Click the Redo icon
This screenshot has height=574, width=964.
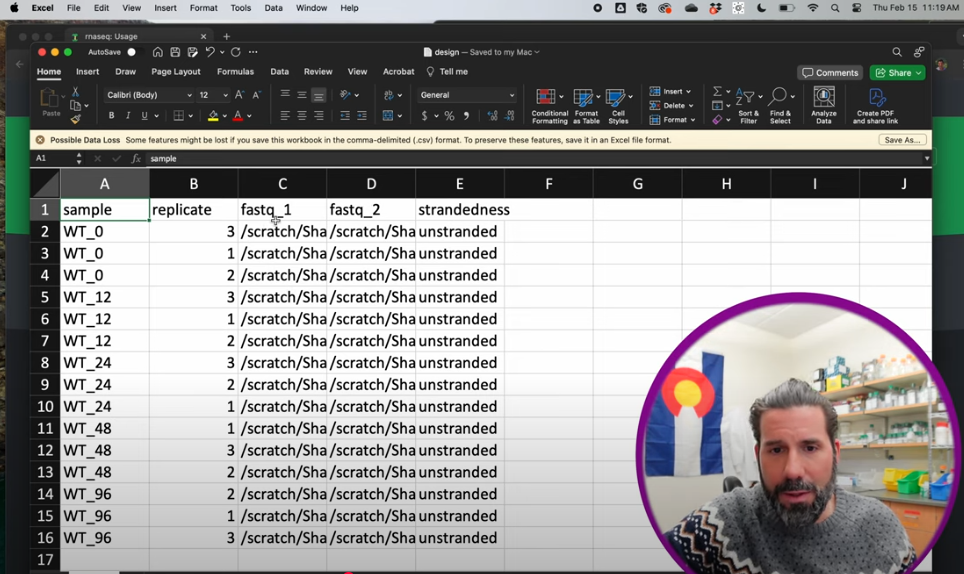click(x=235, y=52)
